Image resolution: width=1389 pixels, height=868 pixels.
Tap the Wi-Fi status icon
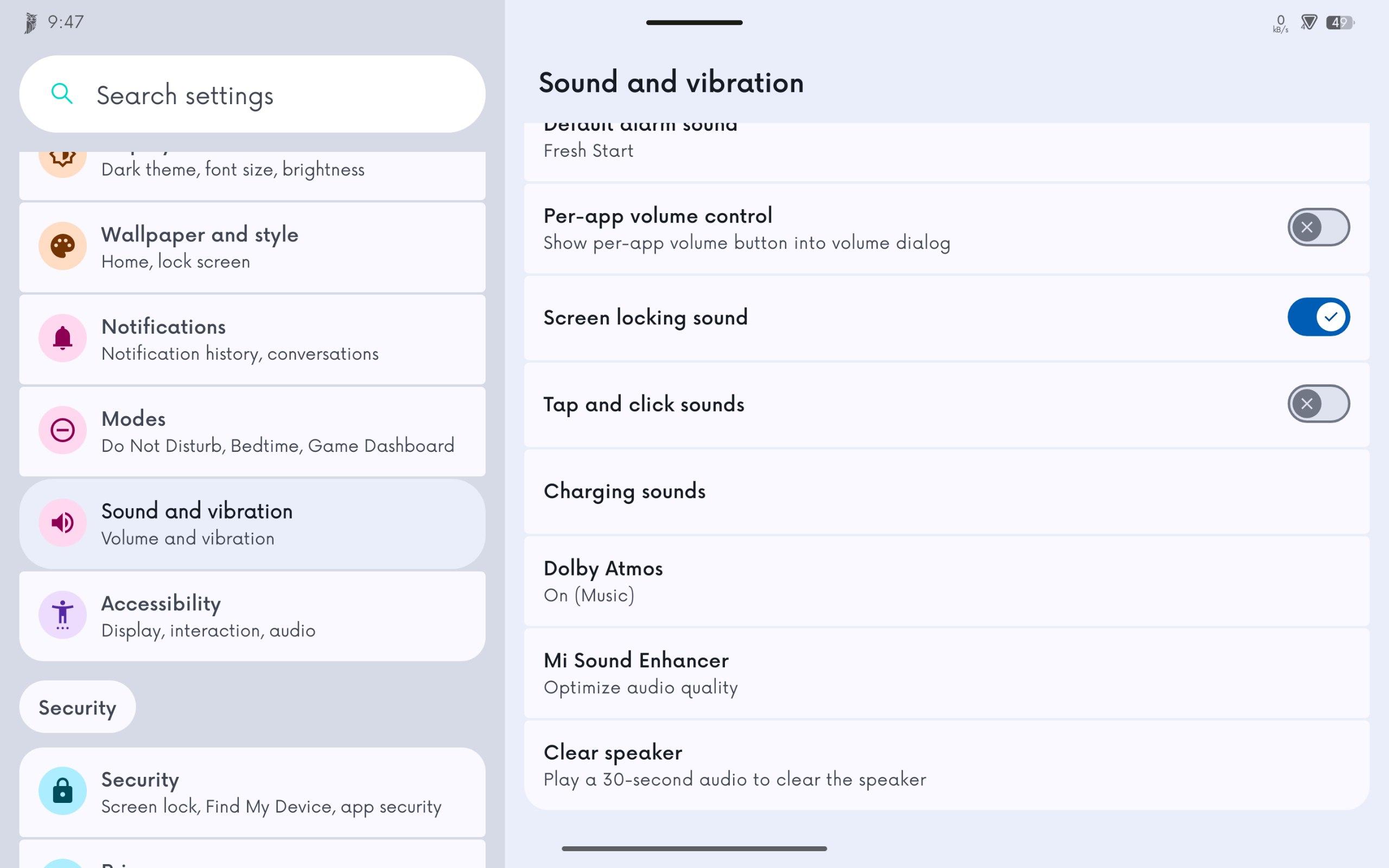pos(1309,22)
